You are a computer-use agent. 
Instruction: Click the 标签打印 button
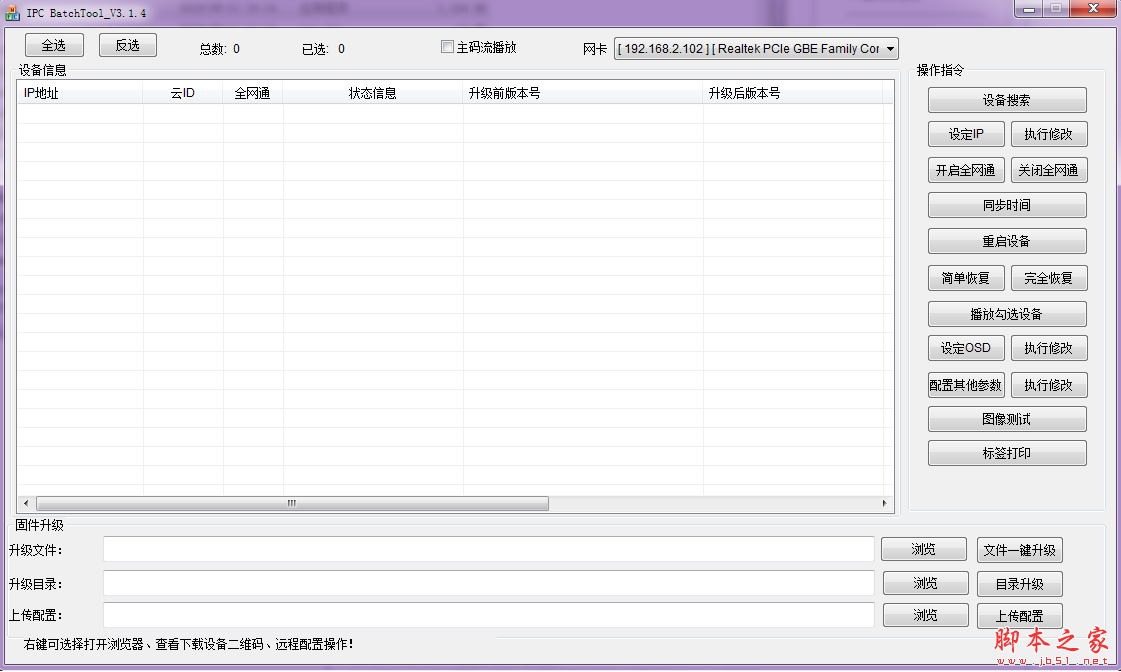point(1007,453)
